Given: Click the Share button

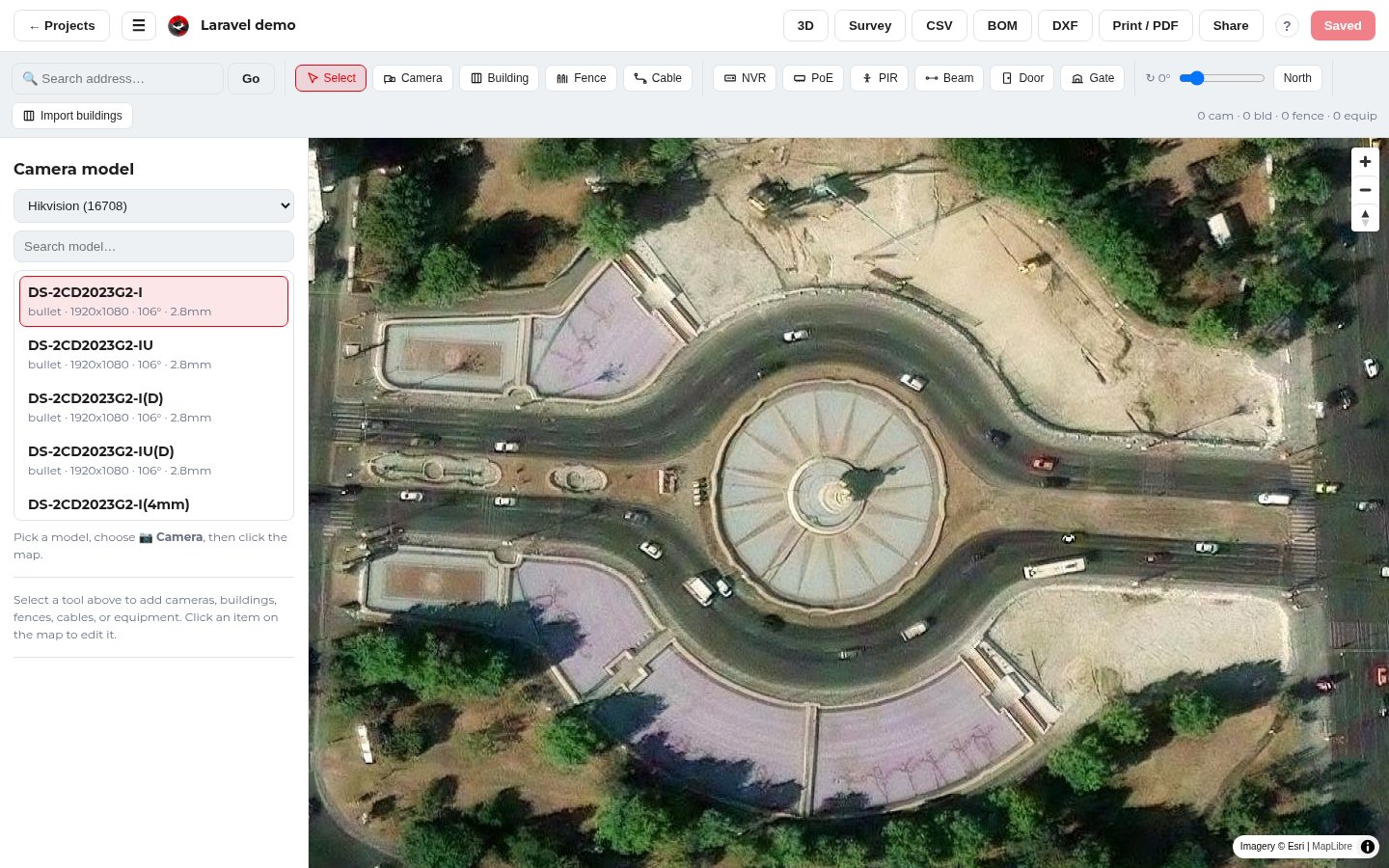Looking at the screenshot, I should click(x=1231, y=26).
